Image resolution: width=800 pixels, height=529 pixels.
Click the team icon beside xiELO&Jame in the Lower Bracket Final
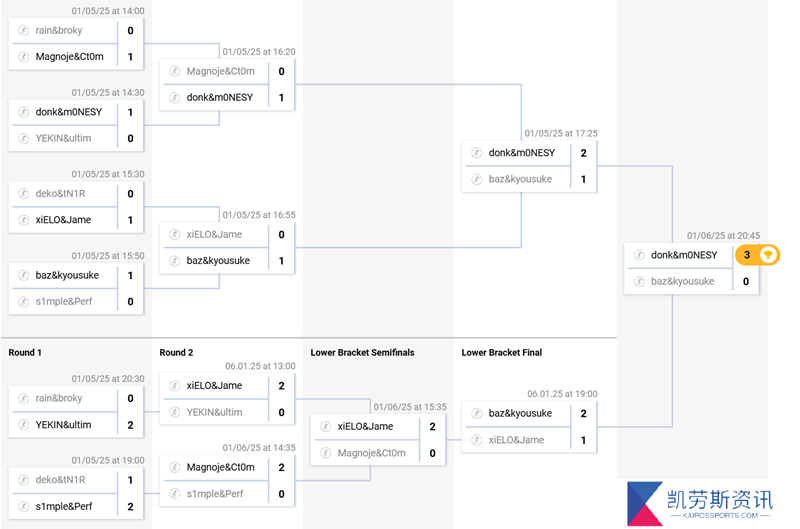477,440
